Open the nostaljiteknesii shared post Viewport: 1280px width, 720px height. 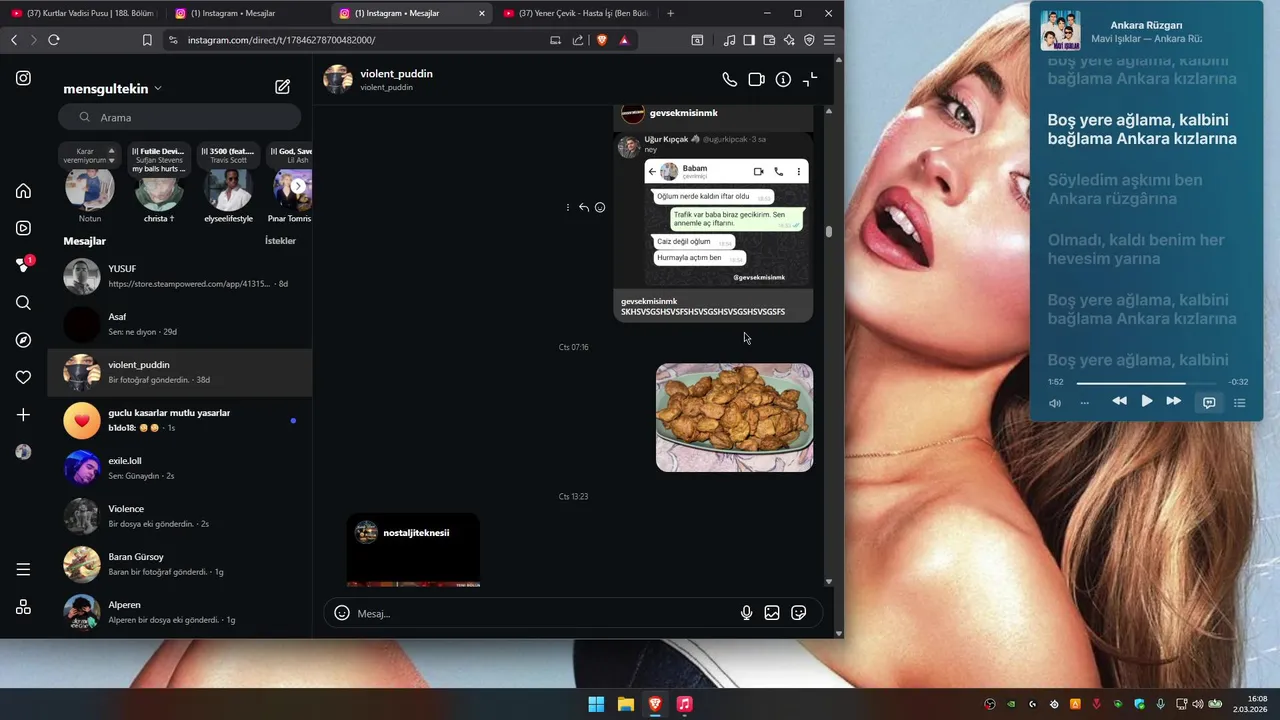pos(413,549)
